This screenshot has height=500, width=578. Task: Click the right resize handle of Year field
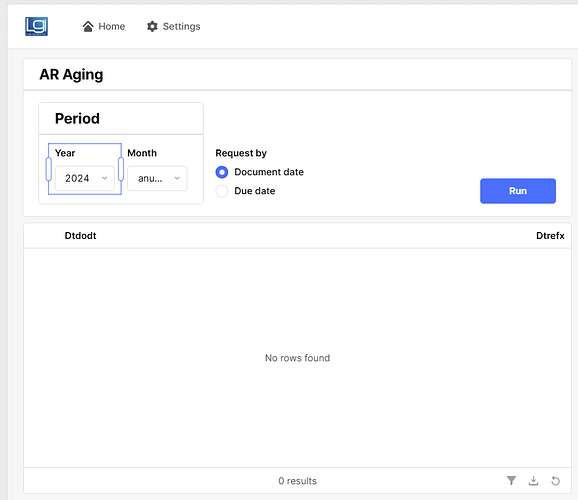pos(121,169)
